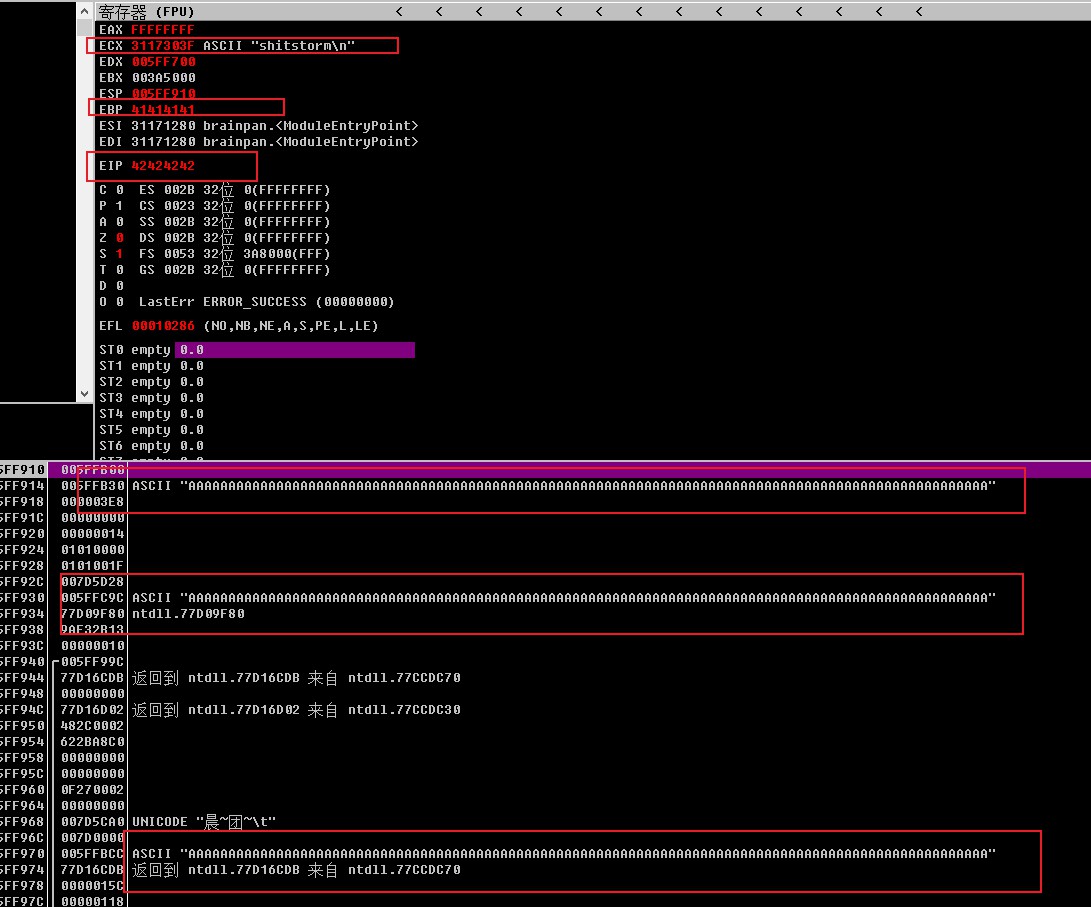This screenshot has width=1091, height=907.
Task: Select the ST6 FPU register row
Action: [151, 446]
